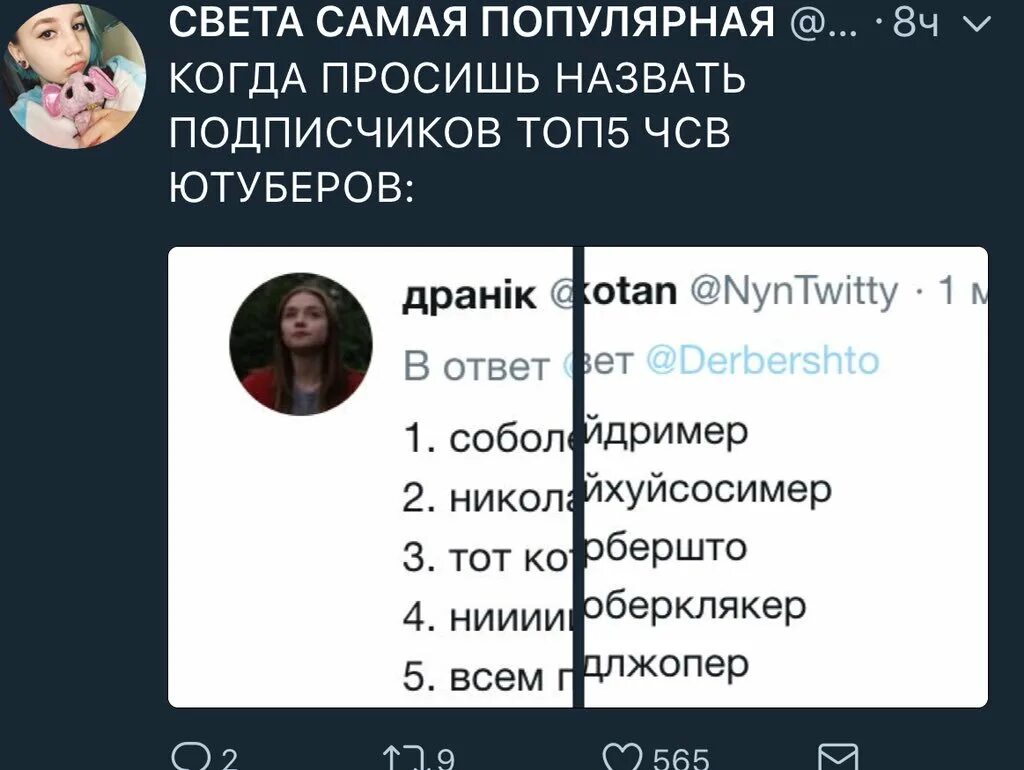Click list item '1. собол' in quote
Viewport: 1024px width, 770px height.
click(488, 437)
